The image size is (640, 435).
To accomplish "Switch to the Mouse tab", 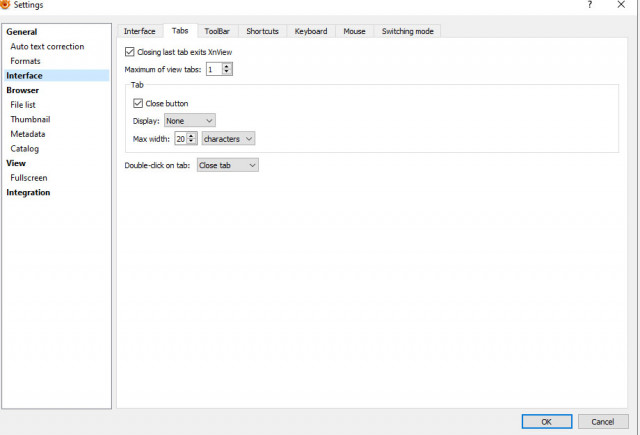I will (354, 31).
